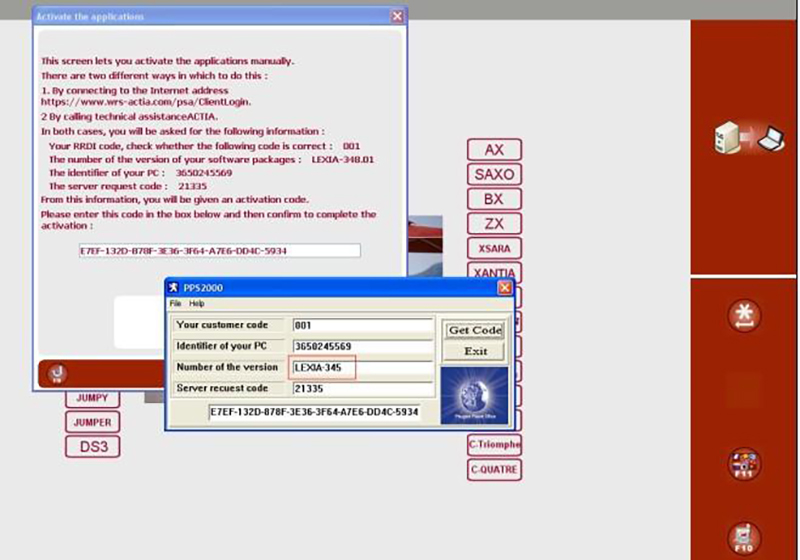Viewport: 800px width, 560px height.
Task: Click the RRDI code value 001
Action: pos(351,146)
